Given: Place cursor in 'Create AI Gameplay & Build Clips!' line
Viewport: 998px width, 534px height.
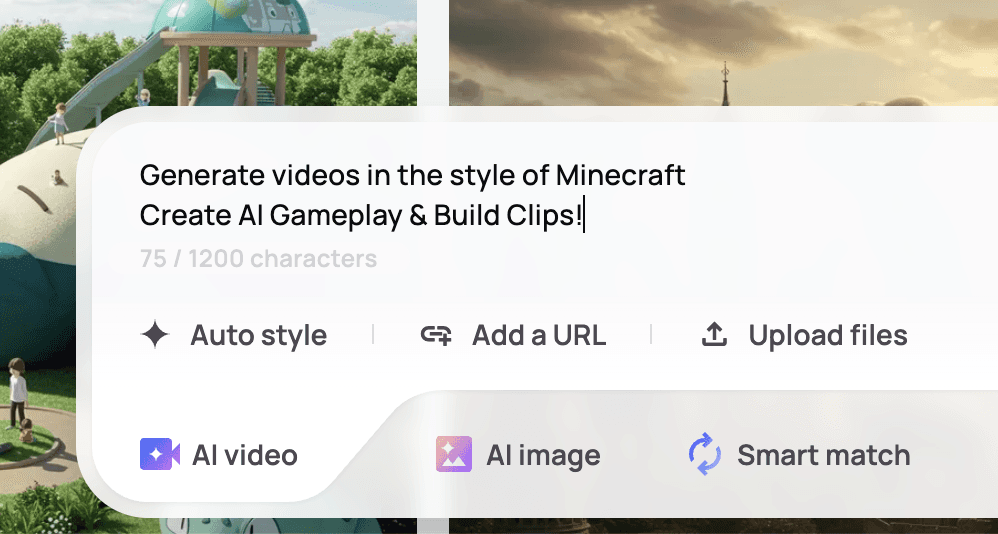Looking at the screenshot, I should click(x=361, y=216).
